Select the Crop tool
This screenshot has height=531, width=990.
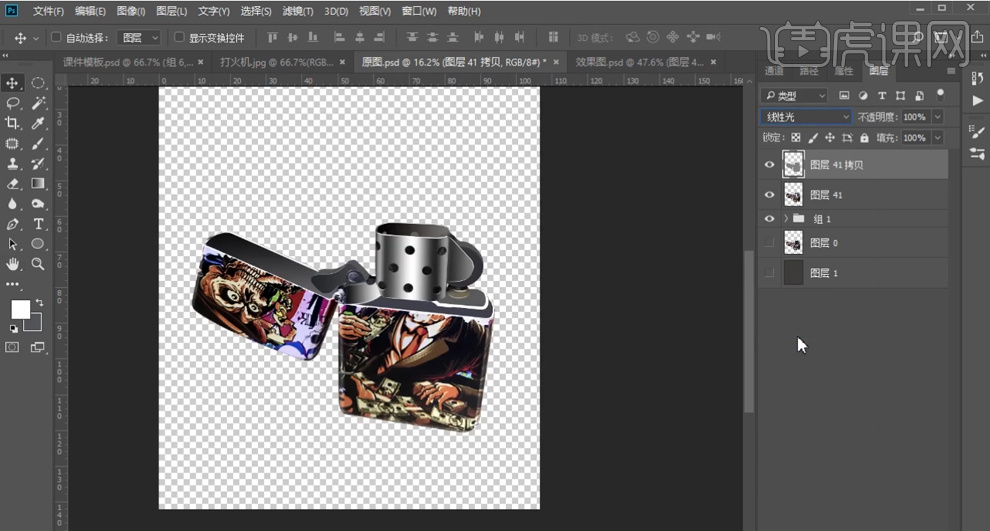pos(12,123)
